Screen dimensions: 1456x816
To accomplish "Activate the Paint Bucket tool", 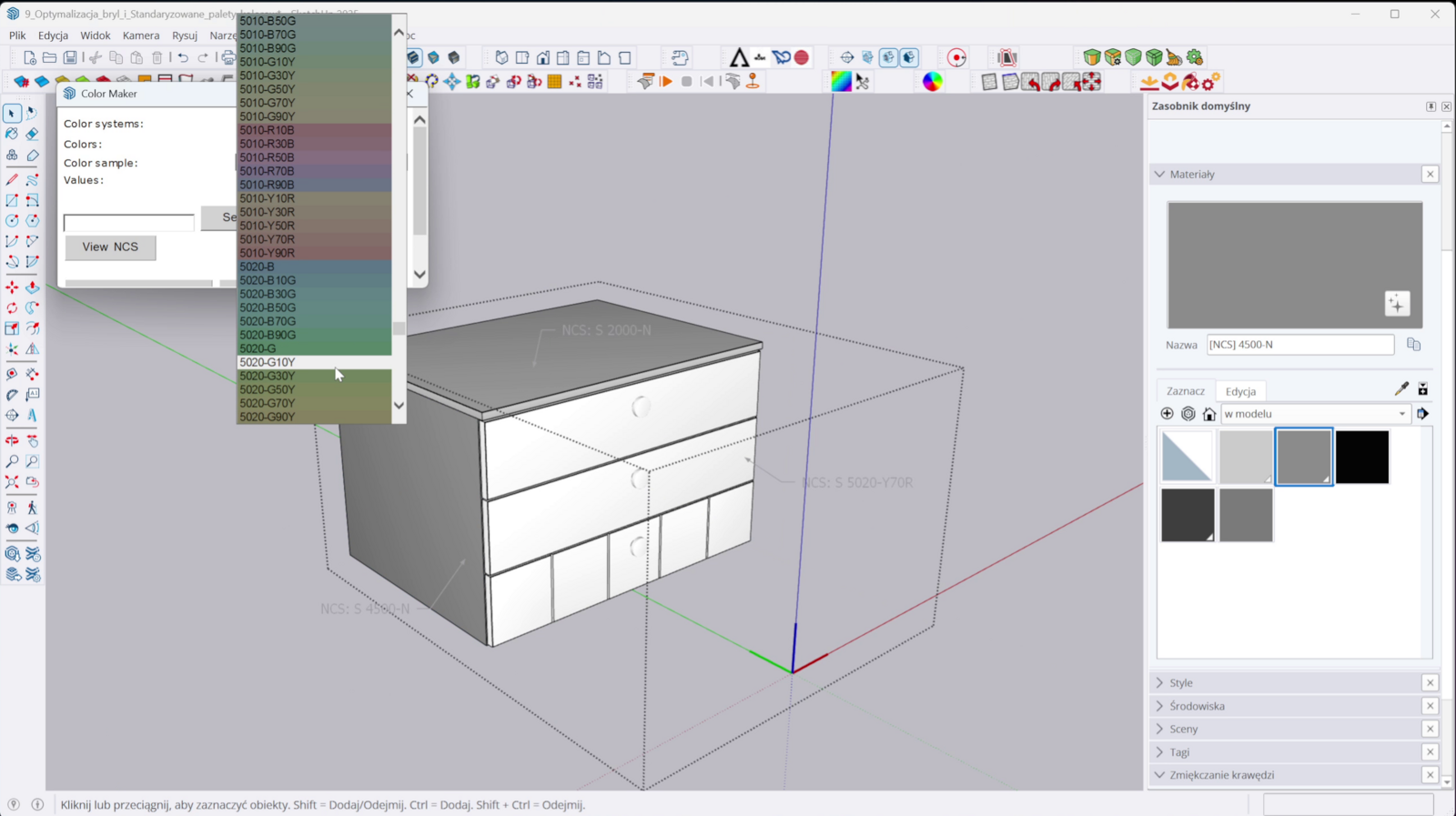I will tap(12, 134).
